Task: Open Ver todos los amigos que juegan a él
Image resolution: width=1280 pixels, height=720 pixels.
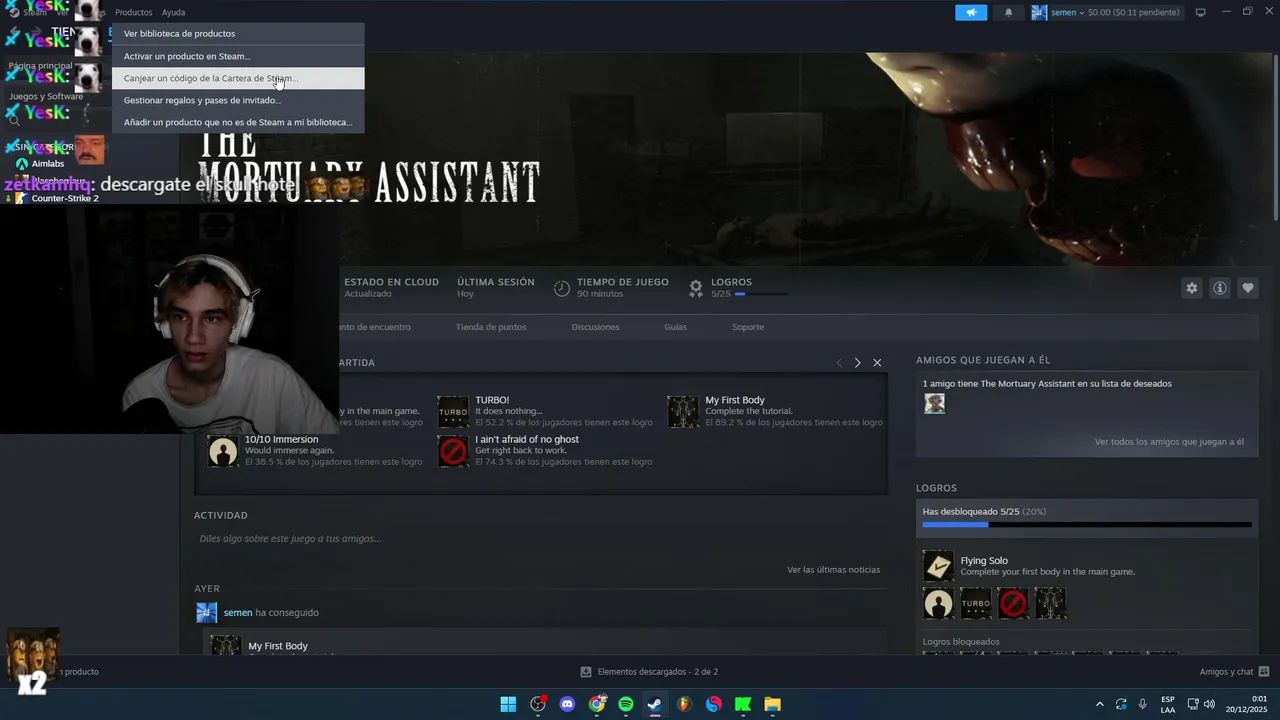Action: 1169,442
